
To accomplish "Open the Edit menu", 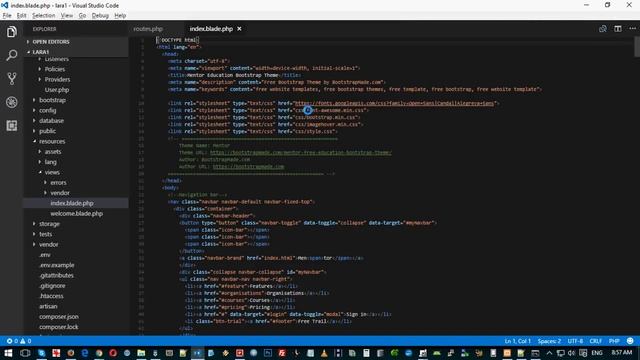I will (21, 16).
